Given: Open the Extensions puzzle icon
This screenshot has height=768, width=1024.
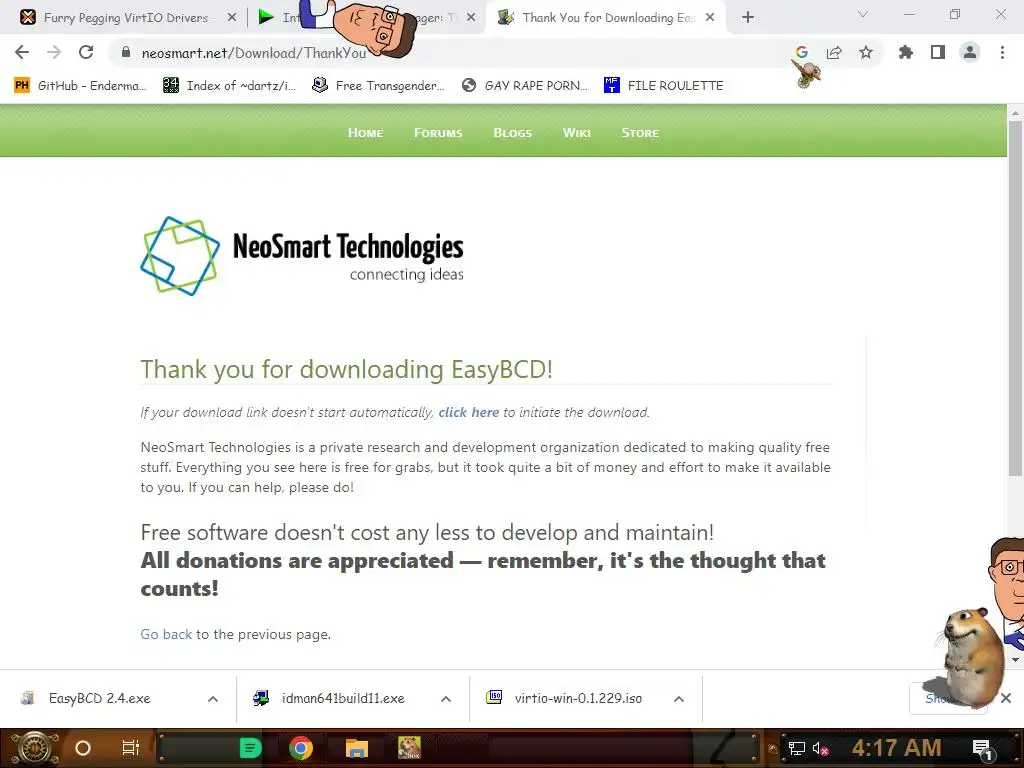Looking at the screenshot, I should [906, 52].
